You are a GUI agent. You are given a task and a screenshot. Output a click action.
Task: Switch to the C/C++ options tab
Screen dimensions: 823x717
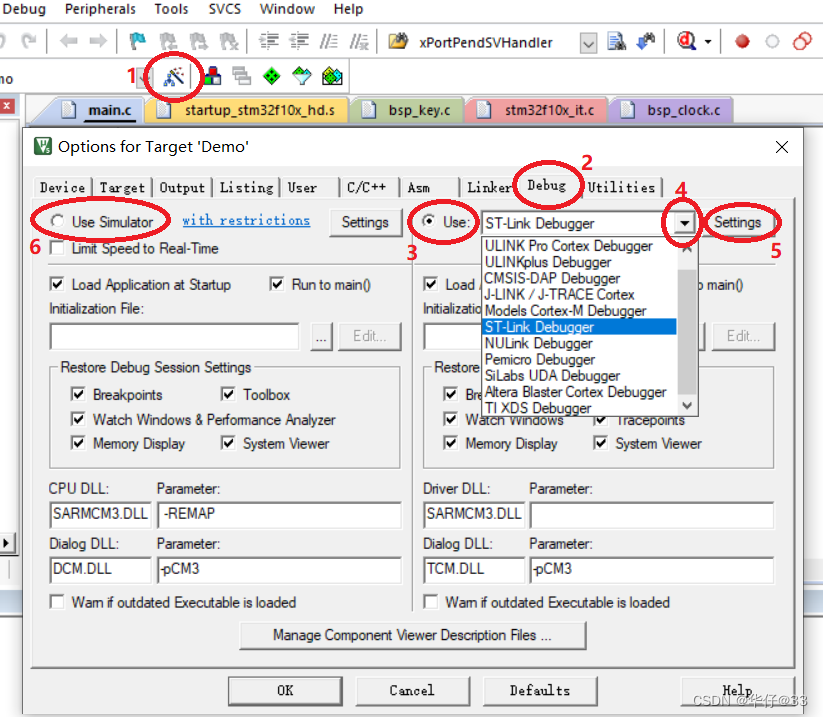click(x=366, y=188)
